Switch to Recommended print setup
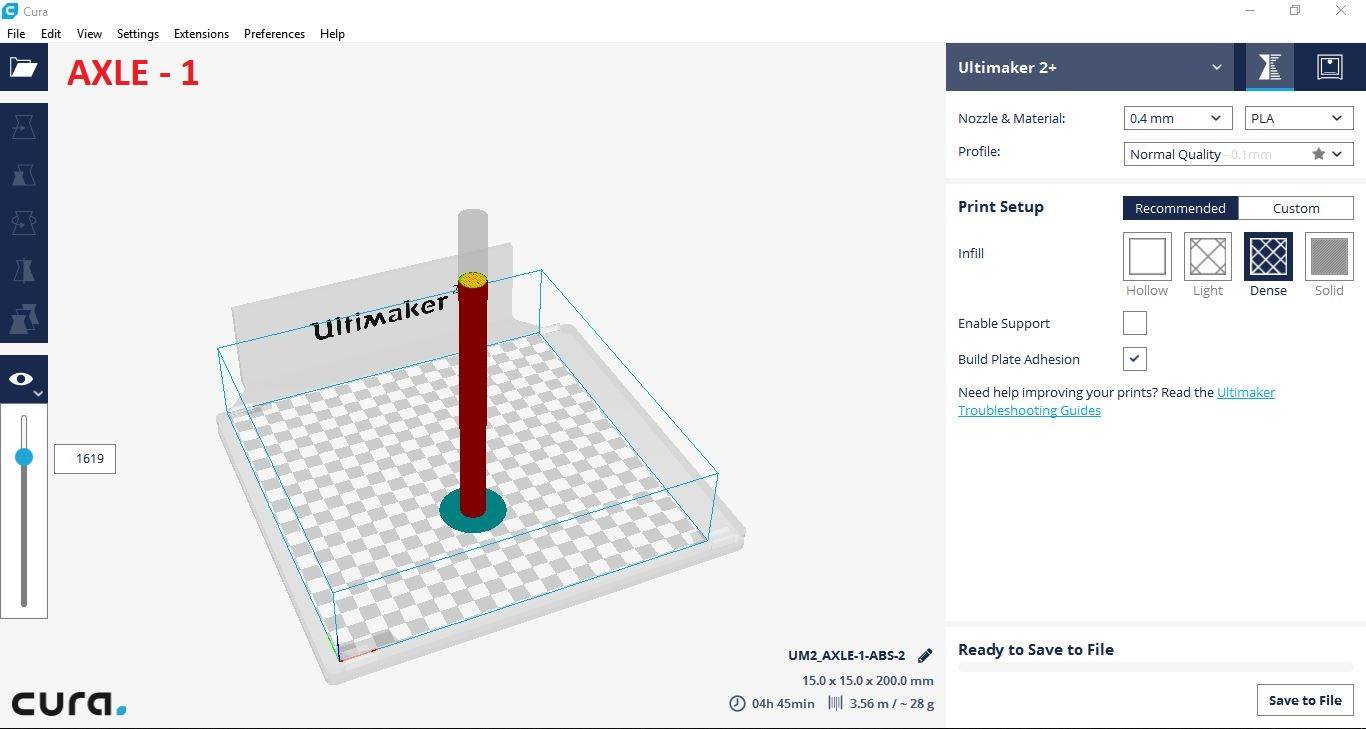 [x=1180, y=208]
